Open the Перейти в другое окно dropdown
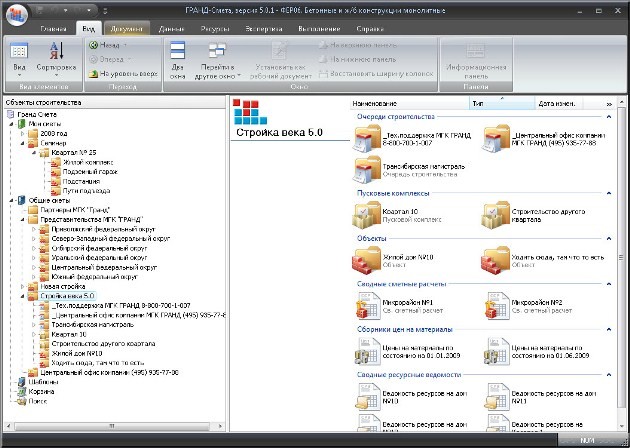630x448 pixels. click(217, 60)
